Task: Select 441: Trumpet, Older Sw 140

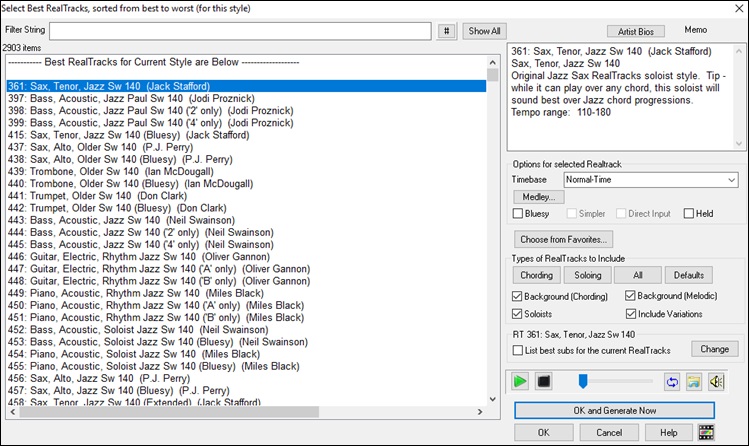Action: pyautogui.click(x=246, y=196)
